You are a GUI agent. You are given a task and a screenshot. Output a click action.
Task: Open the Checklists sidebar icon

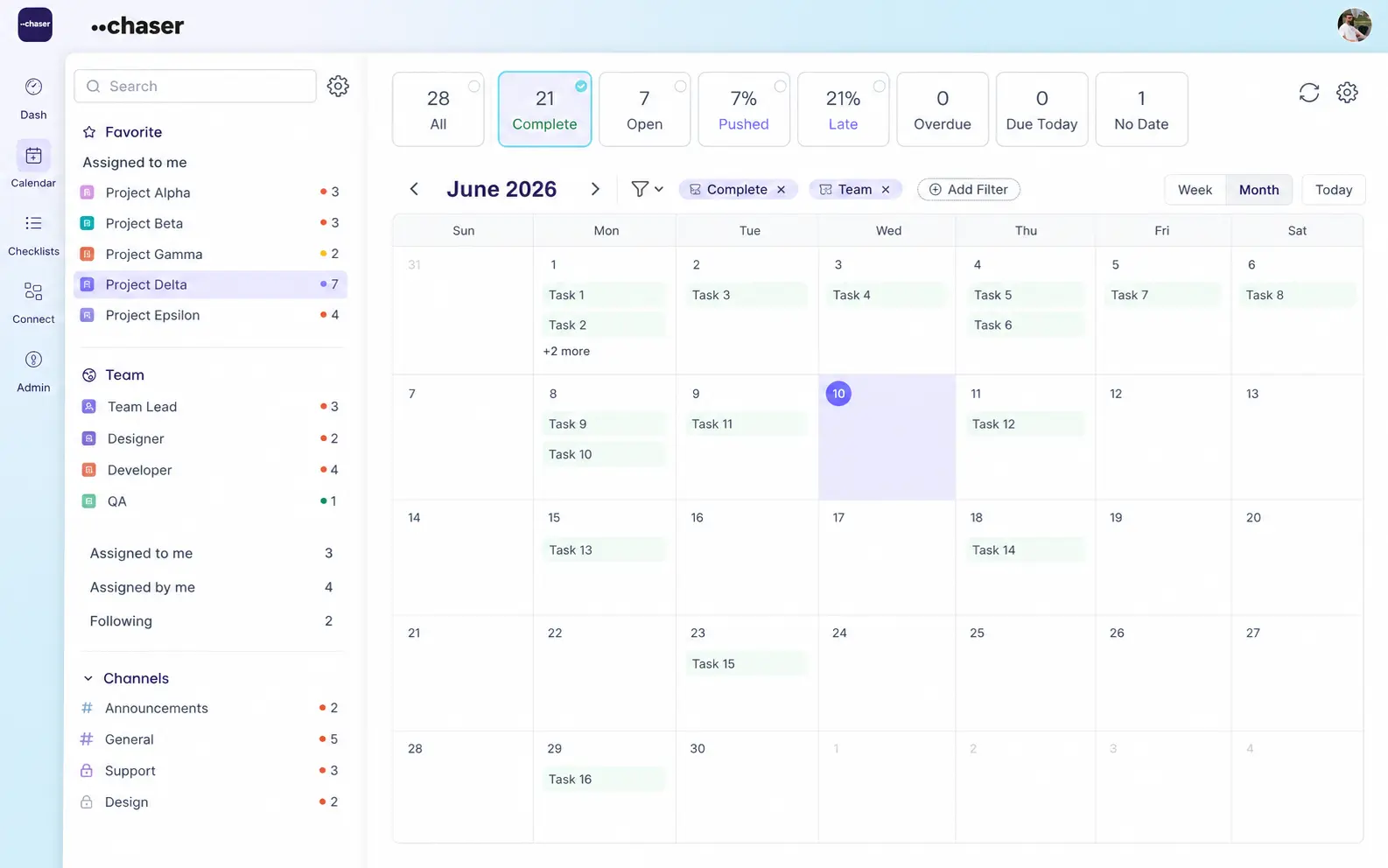click(x=33, y=223)
